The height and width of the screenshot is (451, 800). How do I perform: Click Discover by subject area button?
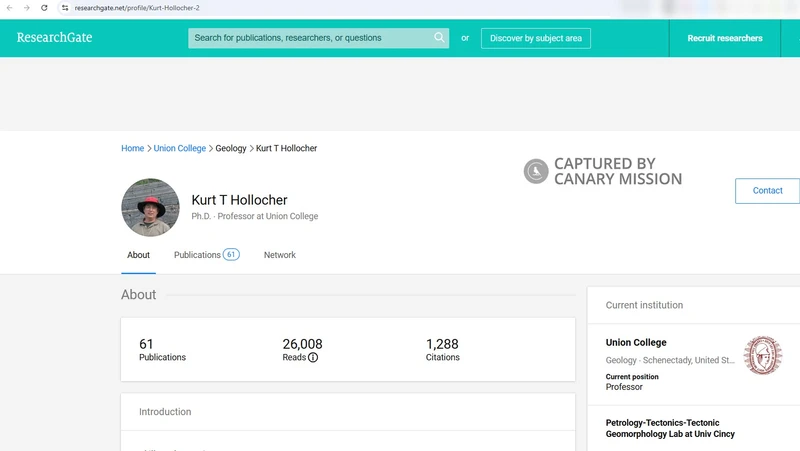[x=535, y=38]
